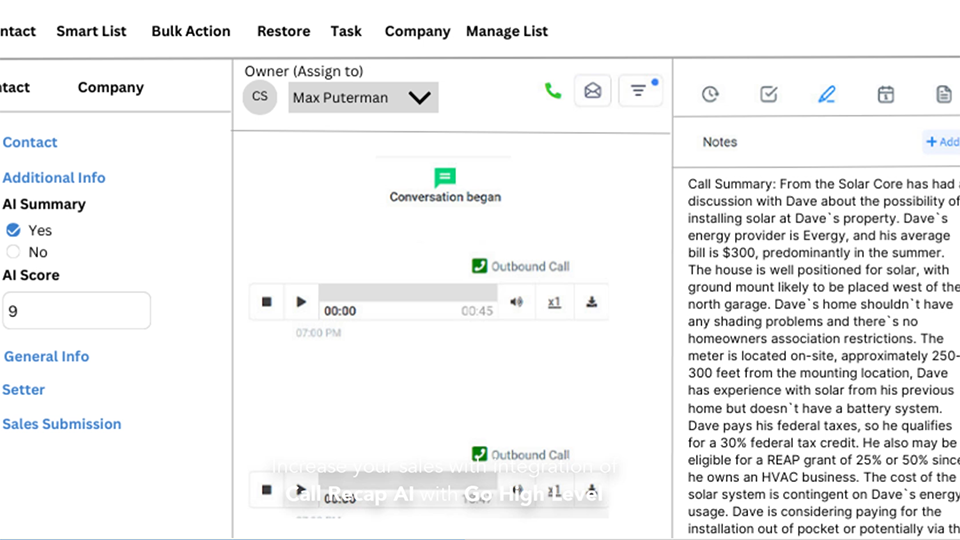Click the Conversation began chat icon
Image resolution: width=960 pixels, height=540 pixels.
tap(445, 178)
